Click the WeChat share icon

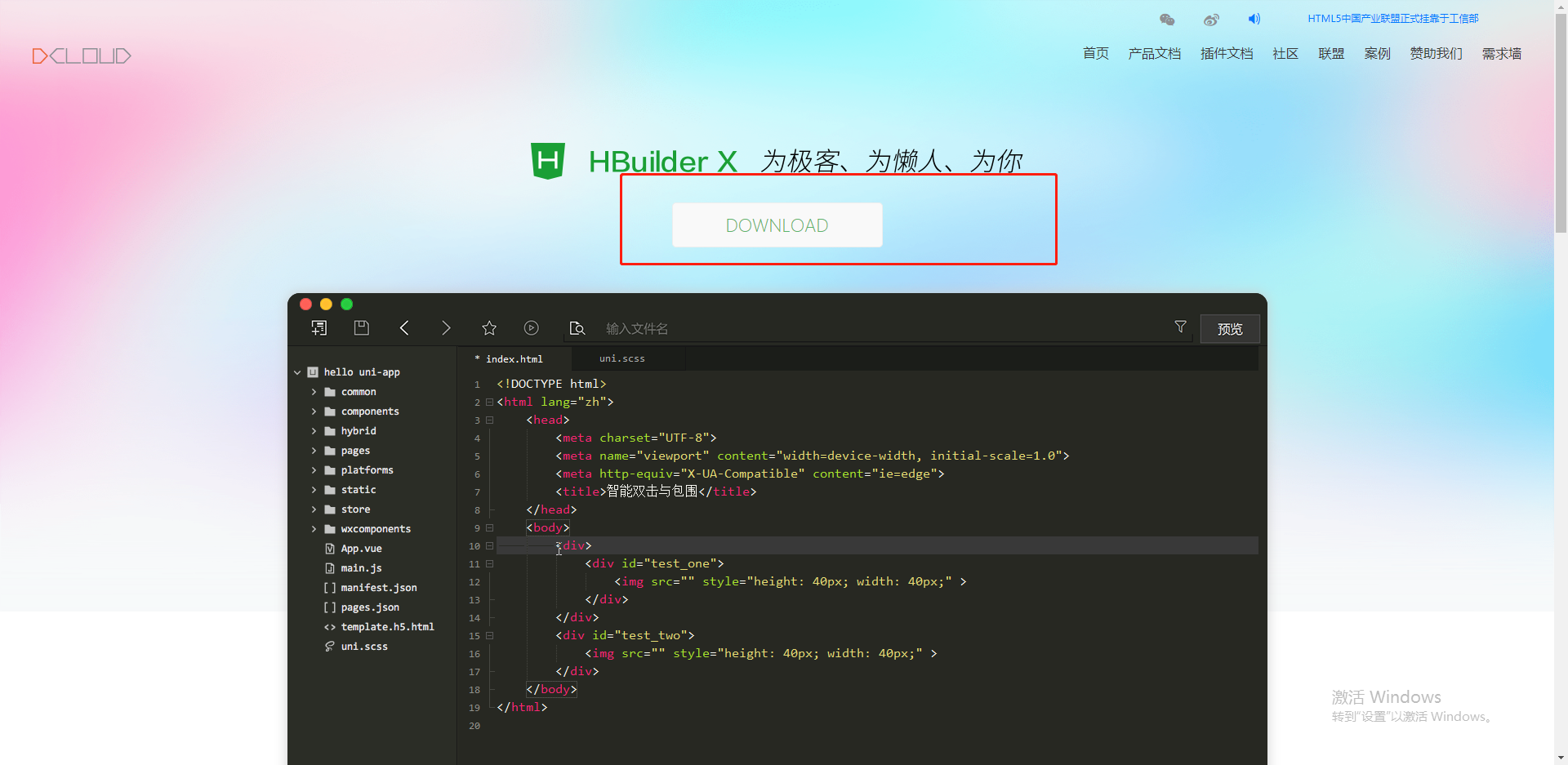pos(1167,19)
